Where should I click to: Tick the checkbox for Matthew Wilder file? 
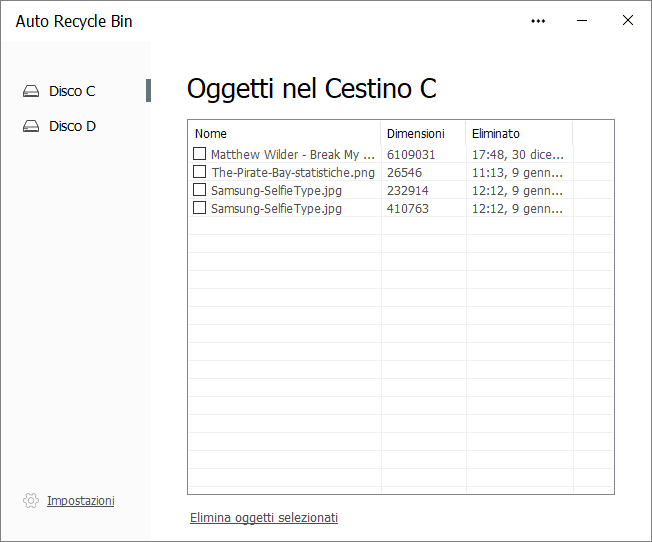200,154
